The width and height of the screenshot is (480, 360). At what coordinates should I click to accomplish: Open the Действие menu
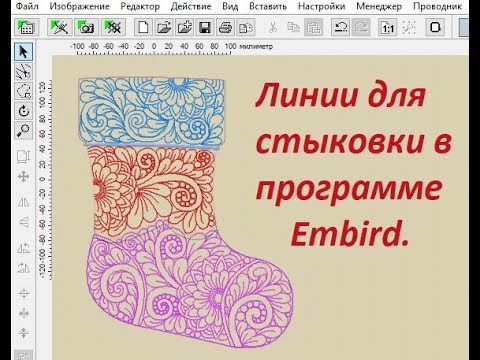click(191, 6)
